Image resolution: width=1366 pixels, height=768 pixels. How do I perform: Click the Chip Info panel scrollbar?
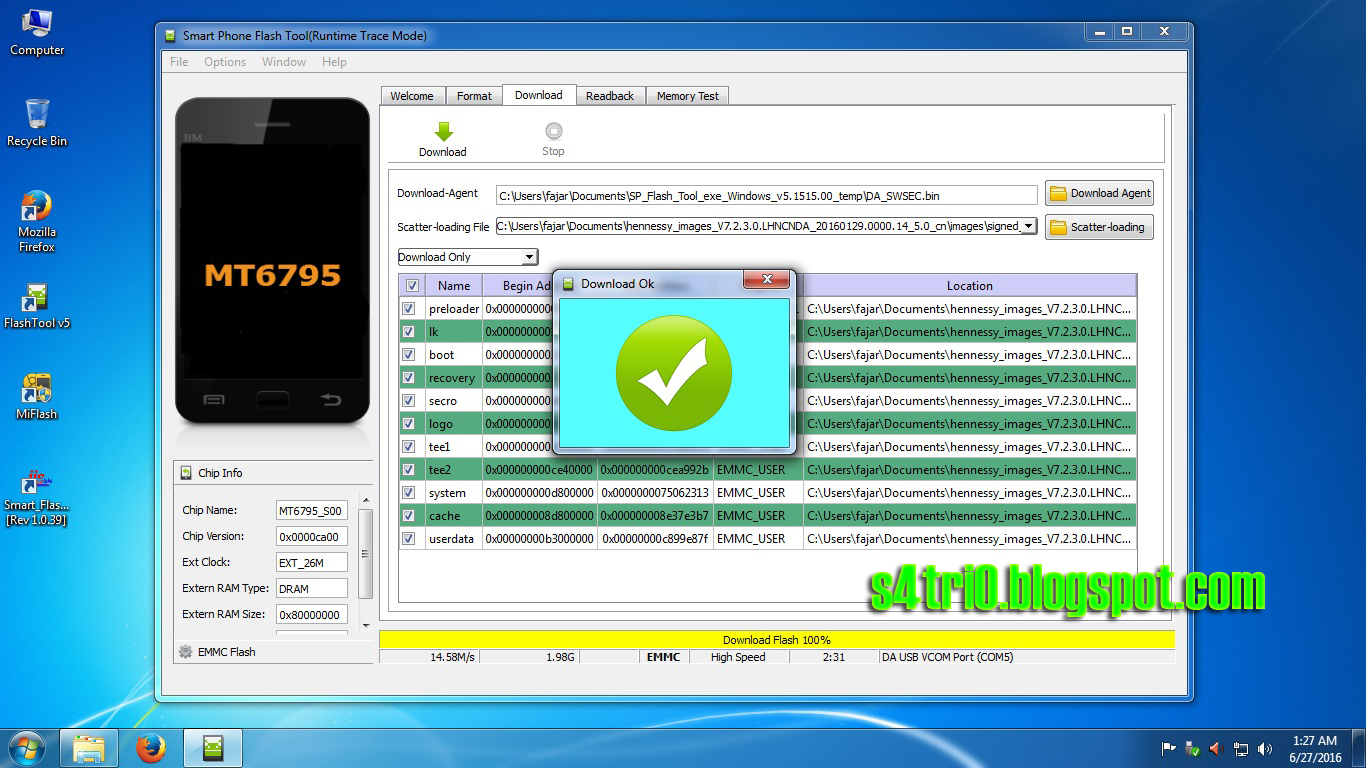pyautogui.click(x=365, y=553)
